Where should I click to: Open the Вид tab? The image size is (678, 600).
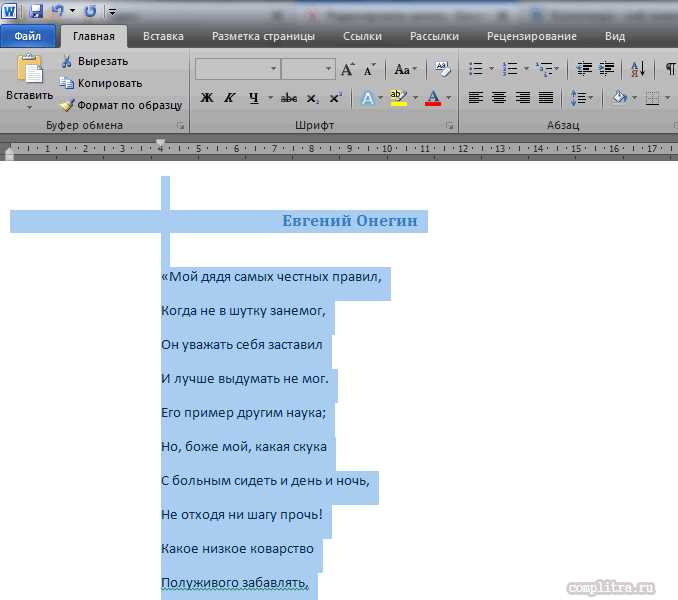pos(615,36)
